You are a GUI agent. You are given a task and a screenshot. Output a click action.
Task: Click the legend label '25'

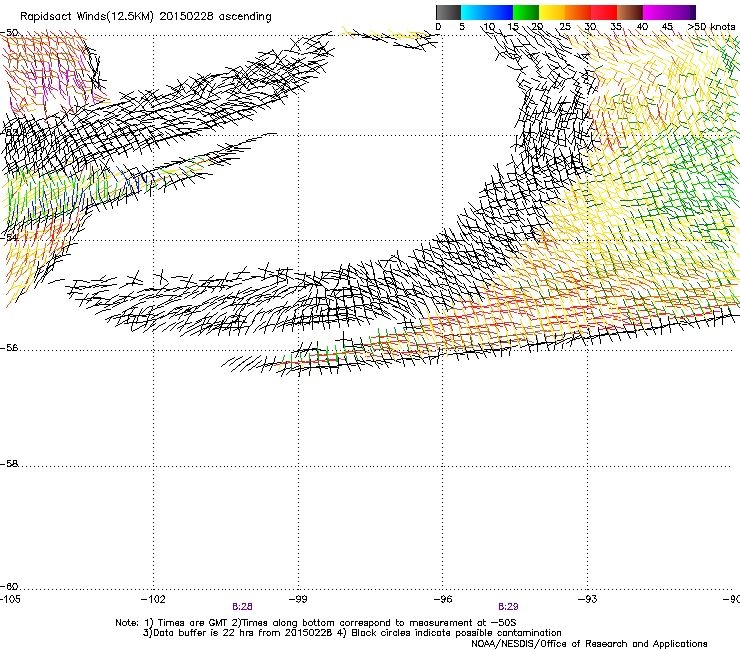click(x=565, y=27)
